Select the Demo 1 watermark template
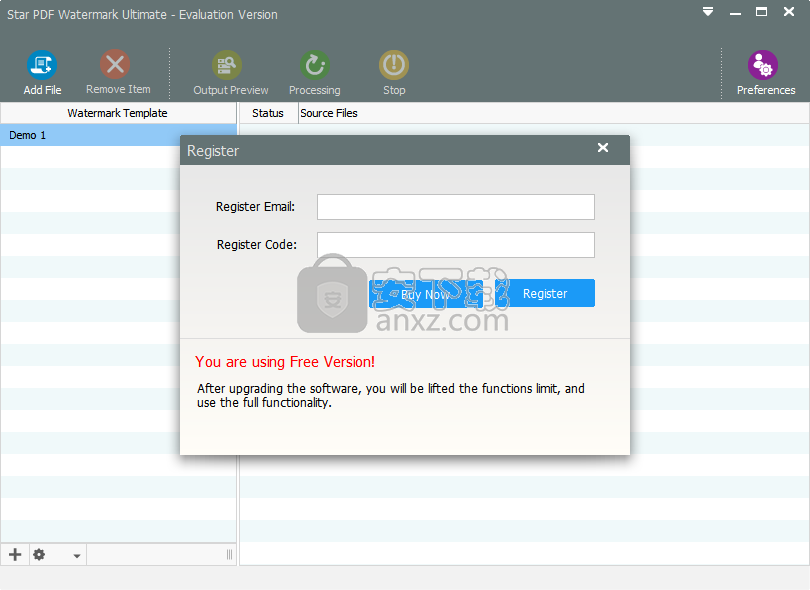810x590 pixels. pos(118,135)
